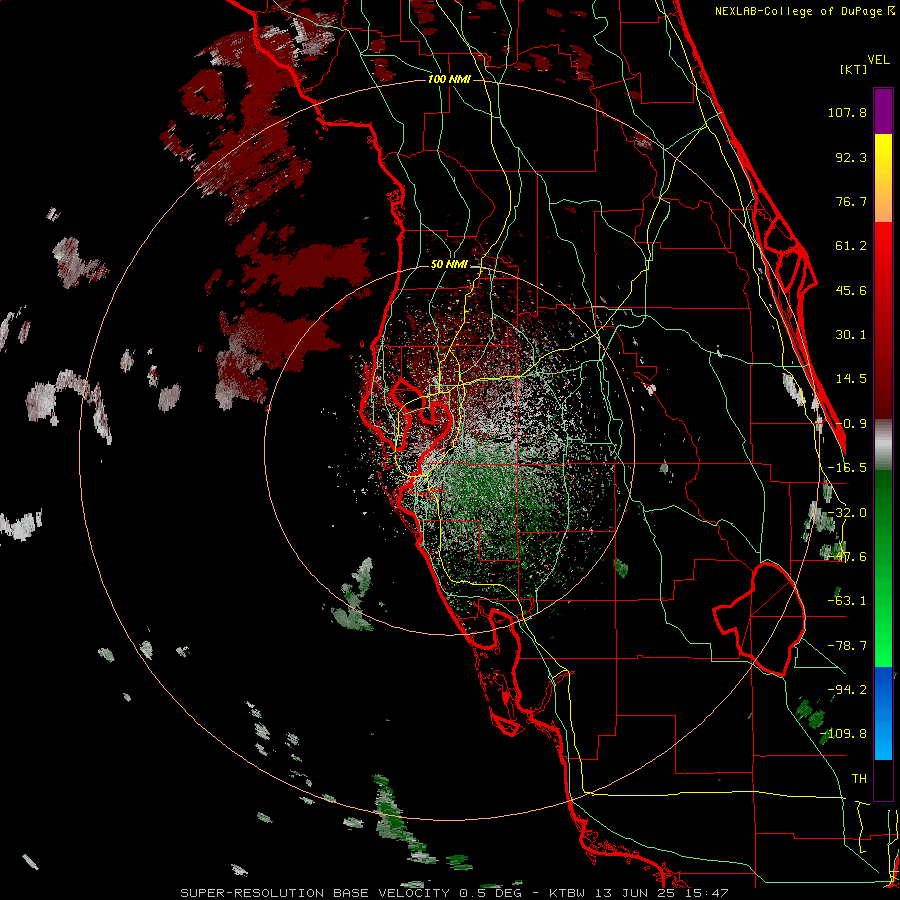Click the -16.5 velocity scale value
Viewport: 900px width, 900px height.
pyautogui.click(x=847, y=468)
